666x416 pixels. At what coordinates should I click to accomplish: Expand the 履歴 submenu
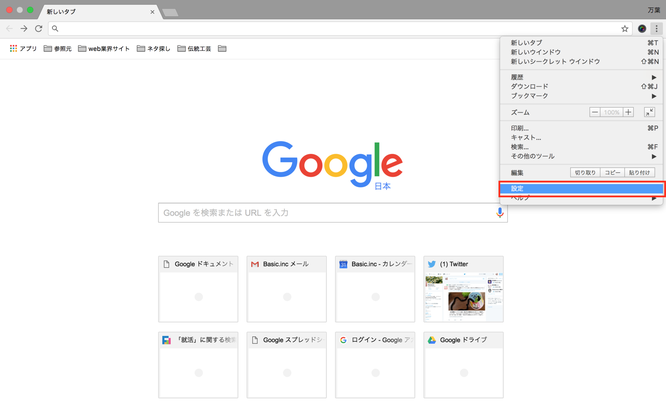[581, 77]
